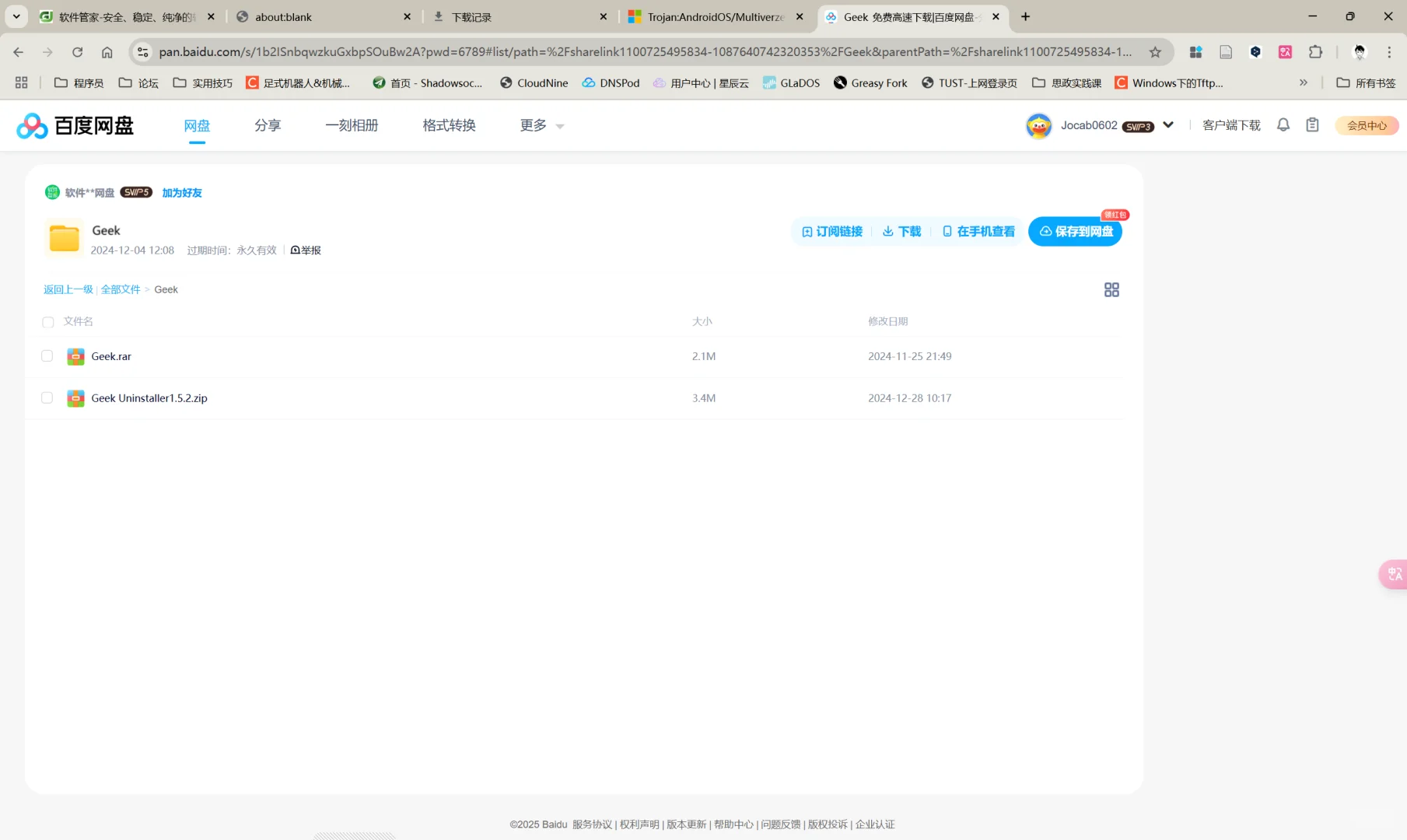Open Chrome extensions puzzle icon
This screenshot has height=840, width=1407.
(1316, 52)
